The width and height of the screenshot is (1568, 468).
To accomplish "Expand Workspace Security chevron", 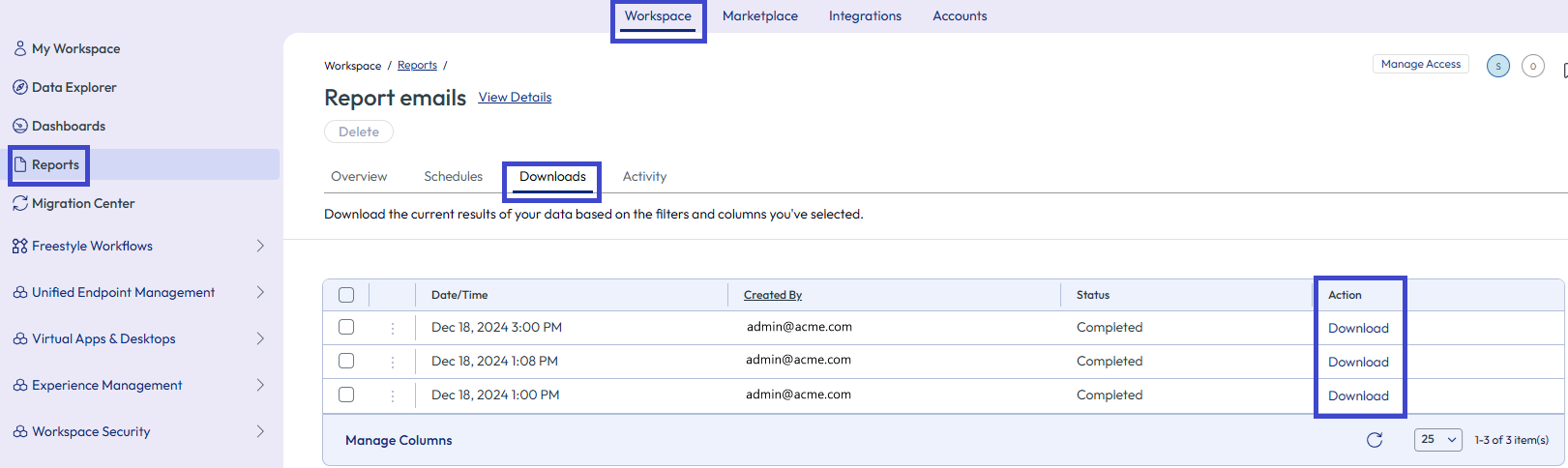I will click(x=260, y=431).
